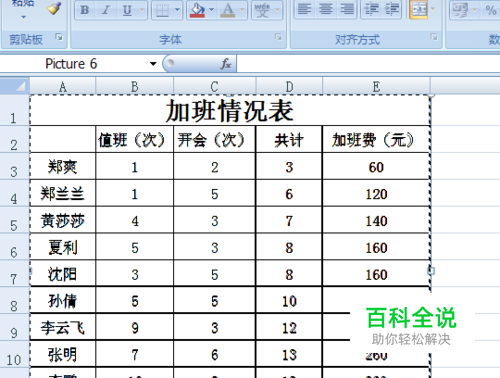Click the accounting number format icon
This screenshot has height=378, width=500.
click(x=460, y=10)
